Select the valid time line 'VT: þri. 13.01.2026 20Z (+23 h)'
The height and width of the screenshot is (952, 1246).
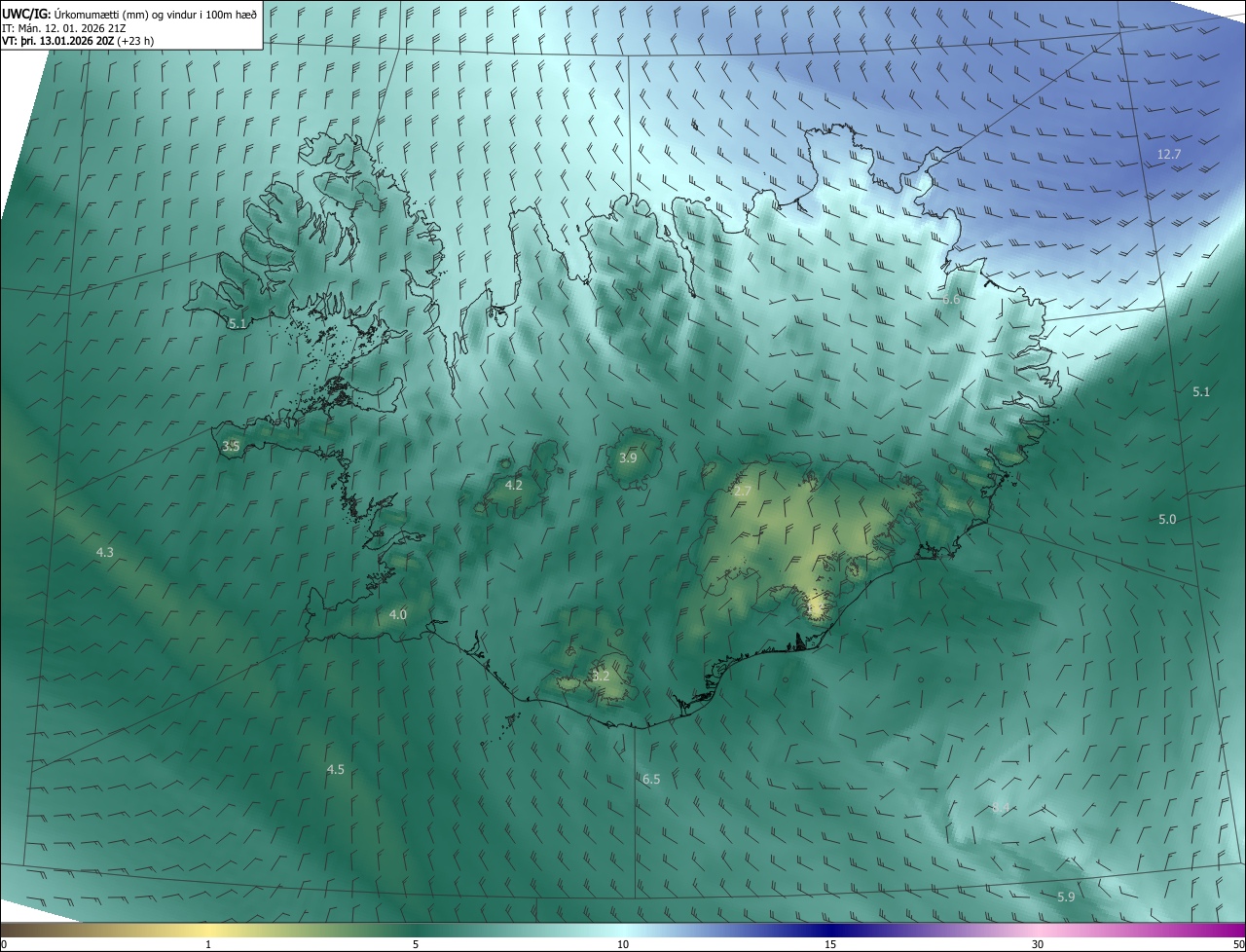click(78, 41)
